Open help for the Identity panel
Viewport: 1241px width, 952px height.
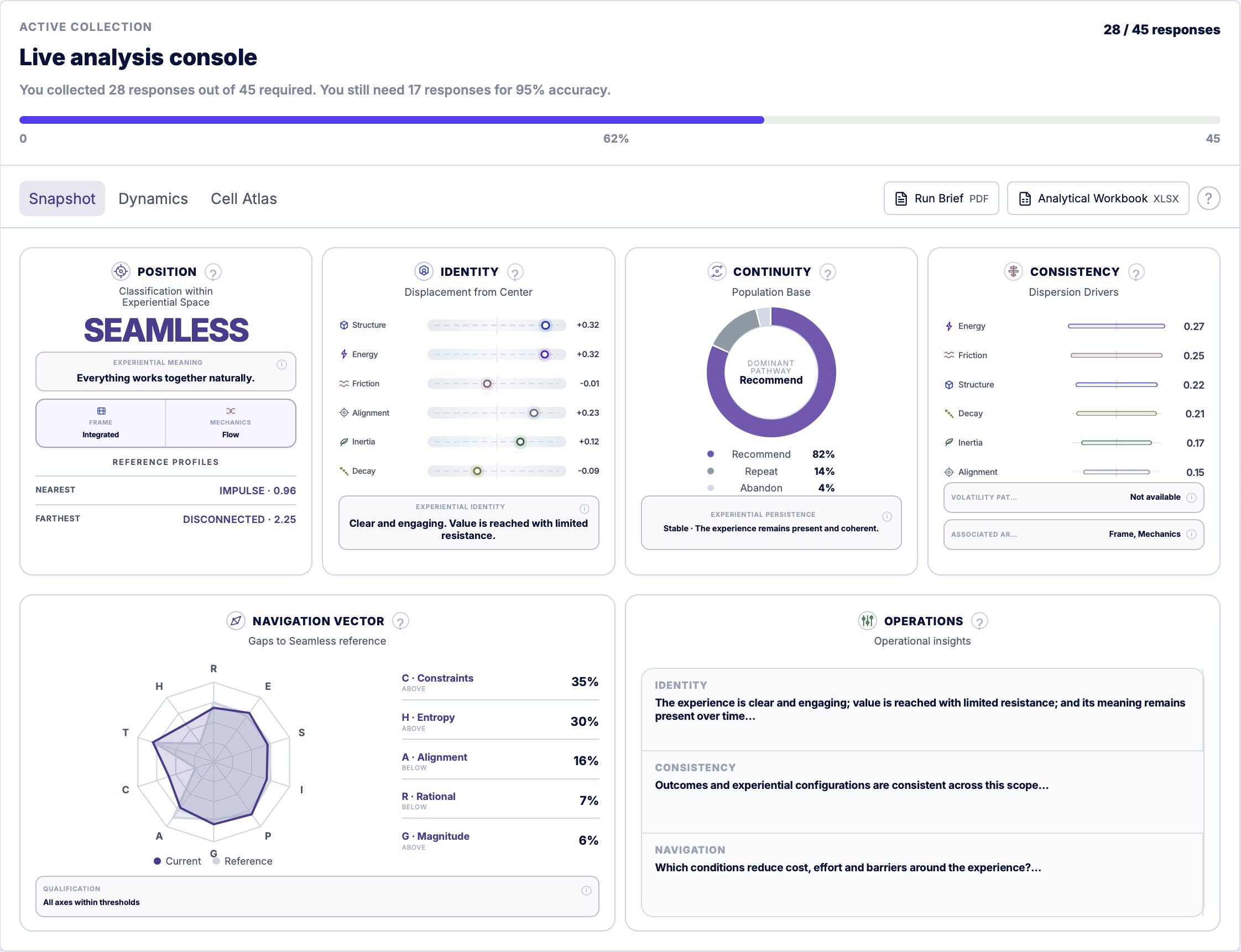coord(515,273)
